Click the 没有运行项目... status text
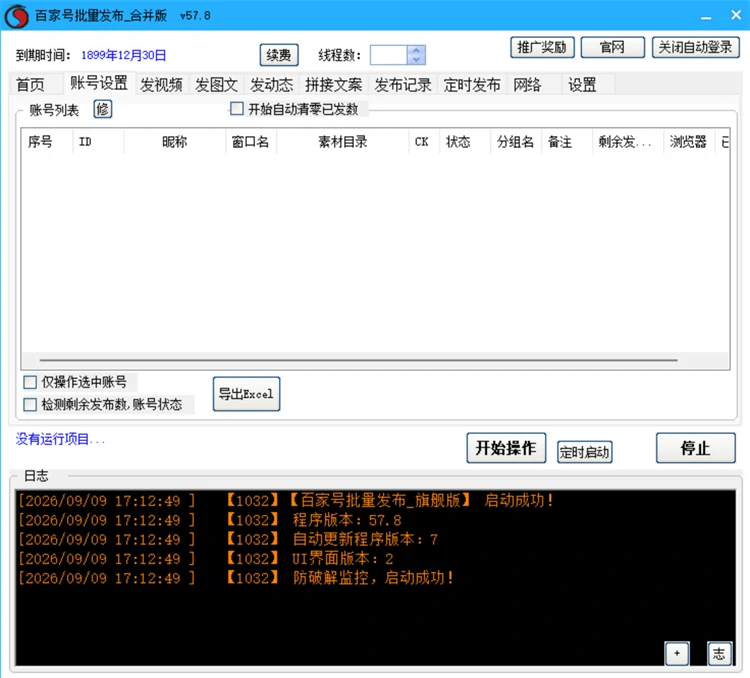The width and height of the screenshot is (750, 678). pyautogui.click(x=60, y=439)
